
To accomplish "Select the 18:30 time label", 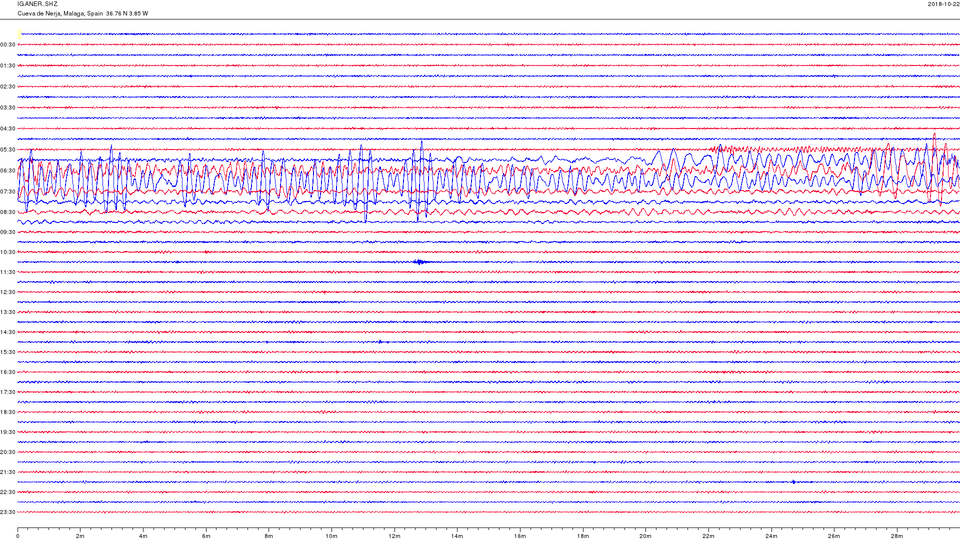I will click(7, 412).
